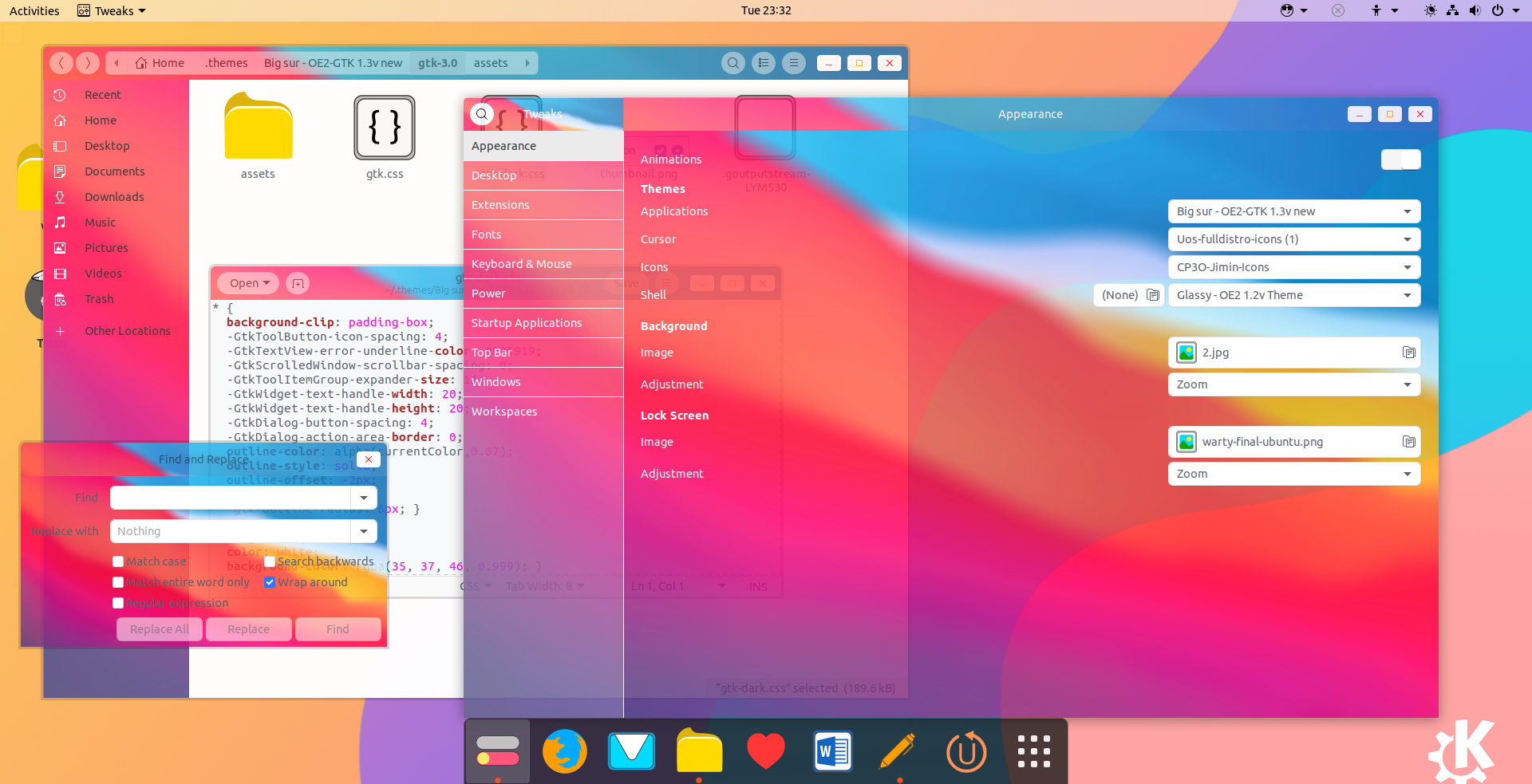Click the gtk-3.0 path bar button
The image size is (1532, 784).
point(438,63)
